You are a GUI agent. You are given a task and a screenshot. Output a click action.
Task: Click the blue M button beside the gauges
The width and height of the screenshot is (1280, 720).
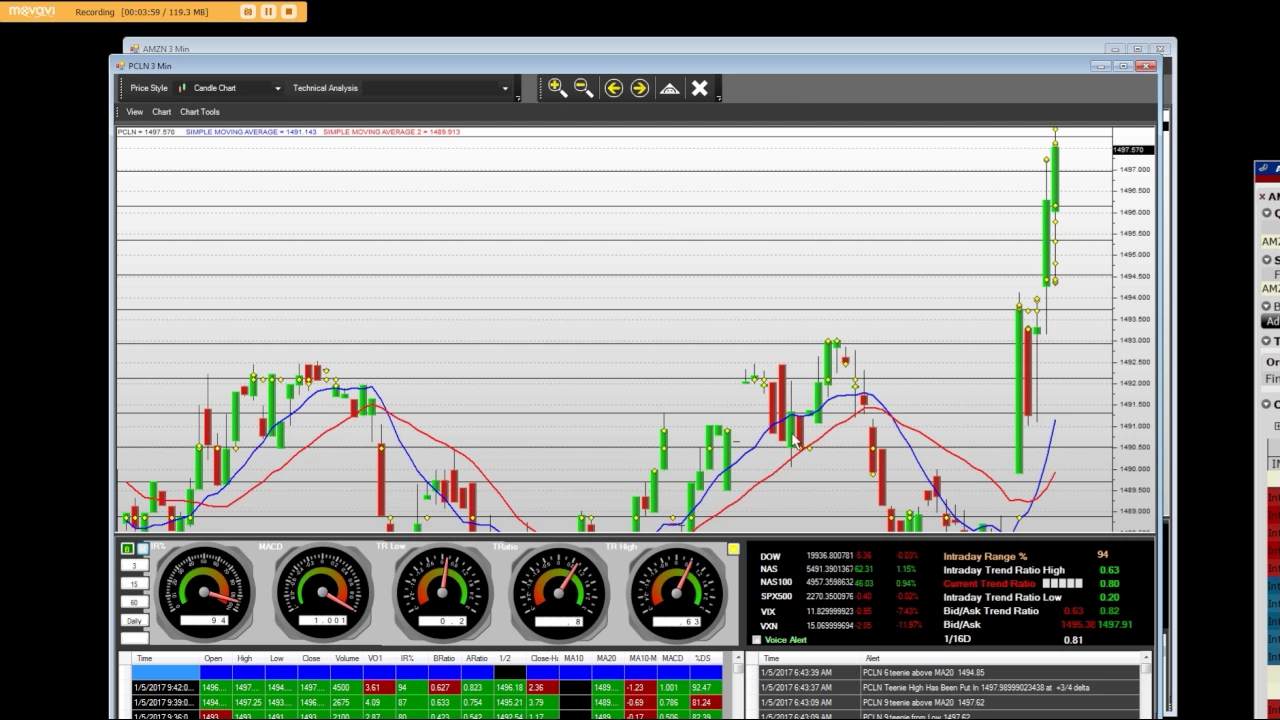click(x=142, y=549)
